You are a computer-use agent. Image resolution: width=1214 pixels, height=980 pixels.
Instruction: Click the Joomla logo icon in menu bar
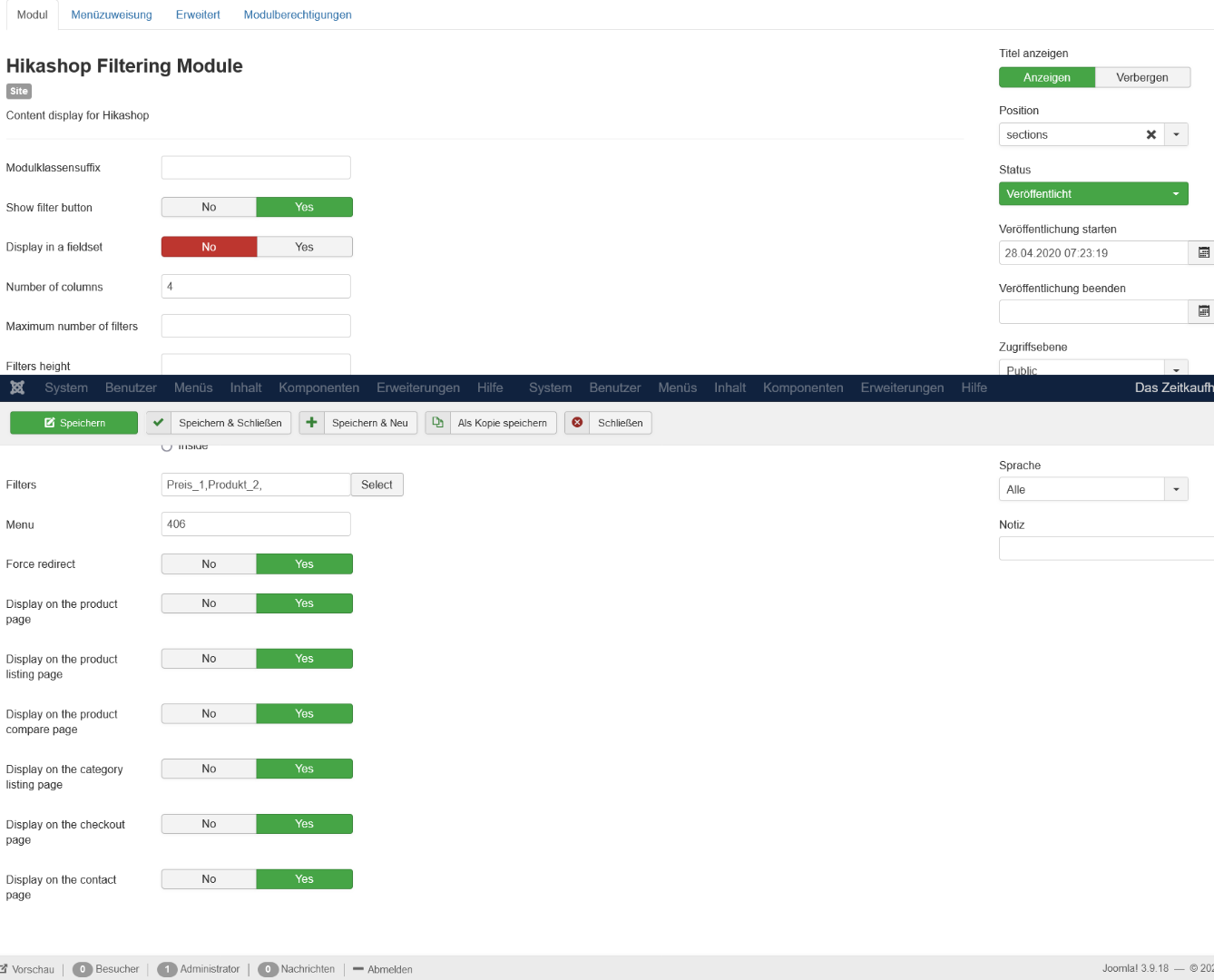pos(17,387)
